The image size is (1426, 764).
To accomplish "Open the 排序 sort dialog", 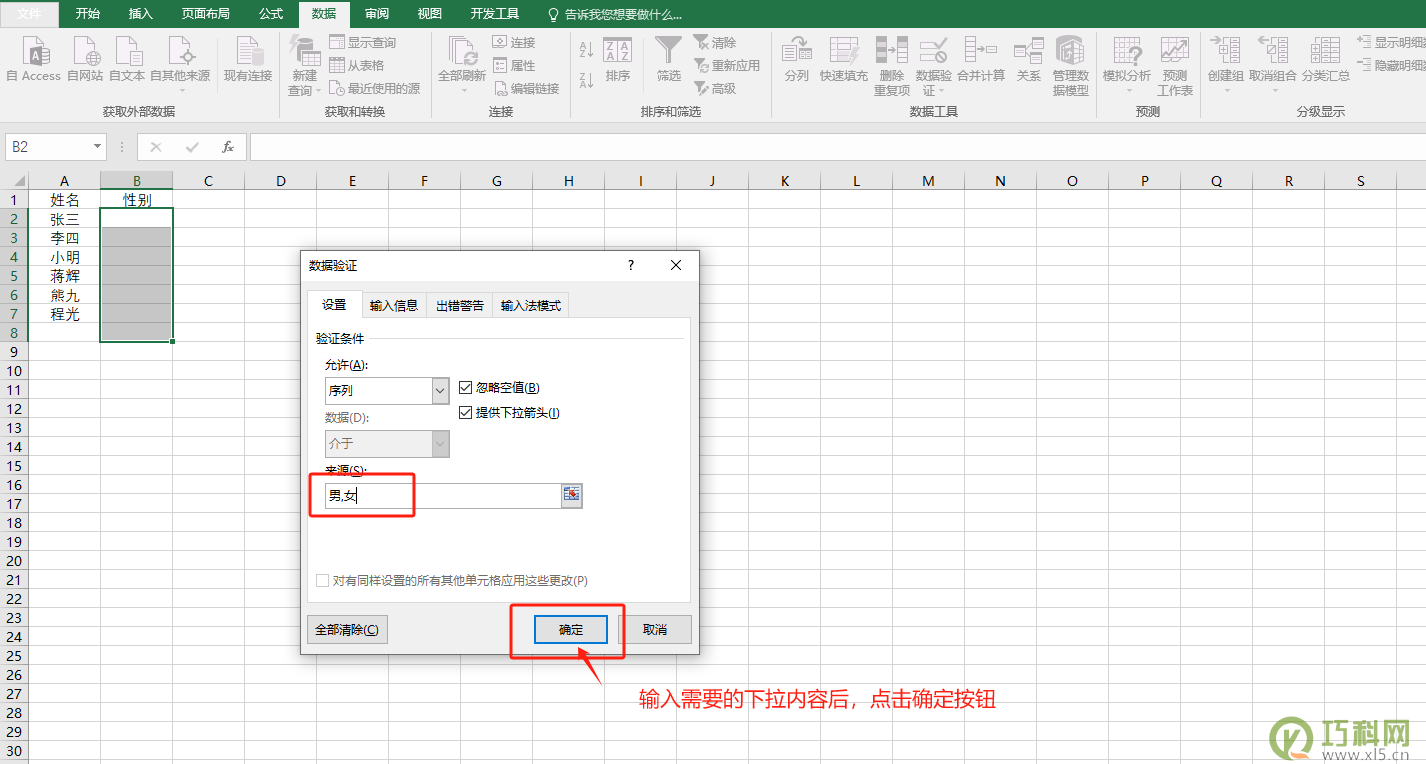I will pyautogui.click(x=618, y=58).
